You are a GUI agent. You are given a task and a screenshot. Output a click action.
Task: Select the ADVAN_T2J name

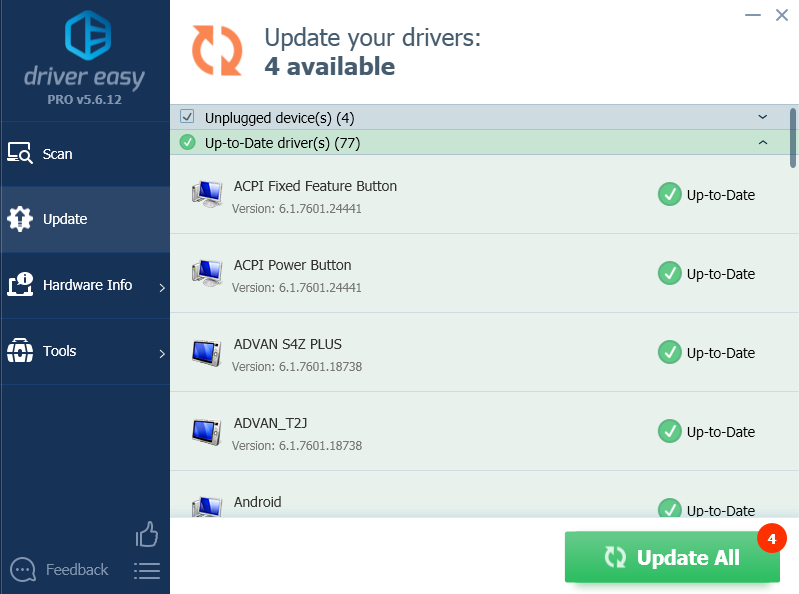pos(271,423)
